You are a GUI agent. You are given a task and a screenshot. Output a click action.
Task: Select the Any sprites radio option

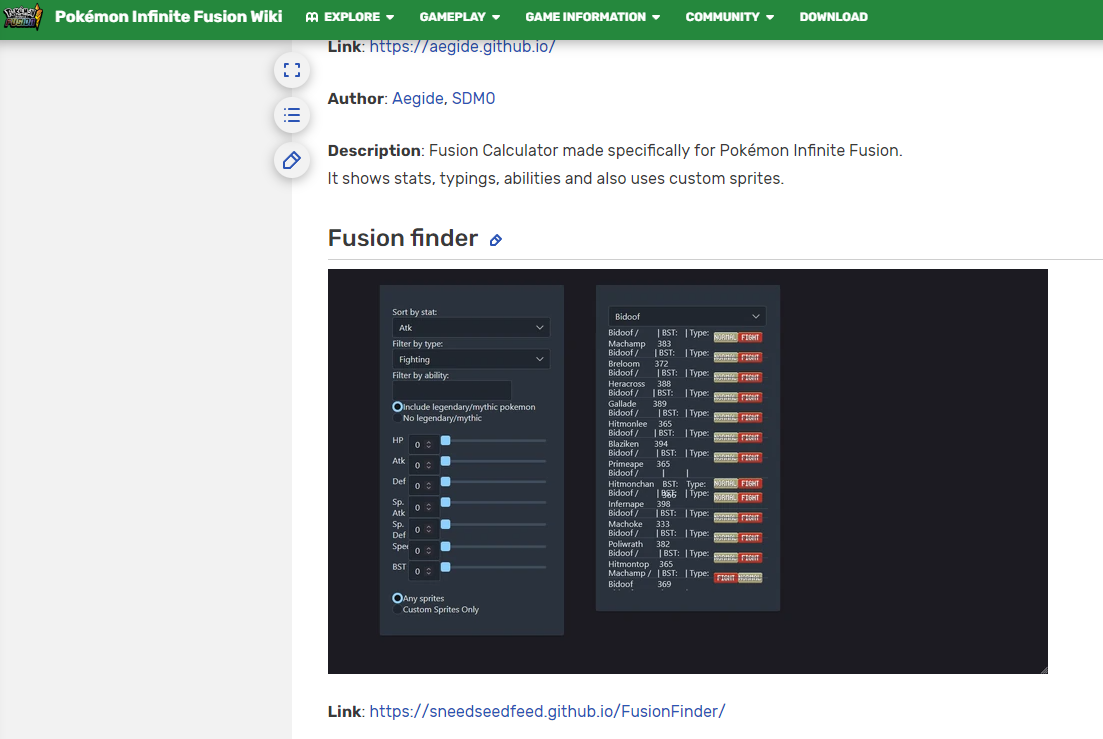397,598
